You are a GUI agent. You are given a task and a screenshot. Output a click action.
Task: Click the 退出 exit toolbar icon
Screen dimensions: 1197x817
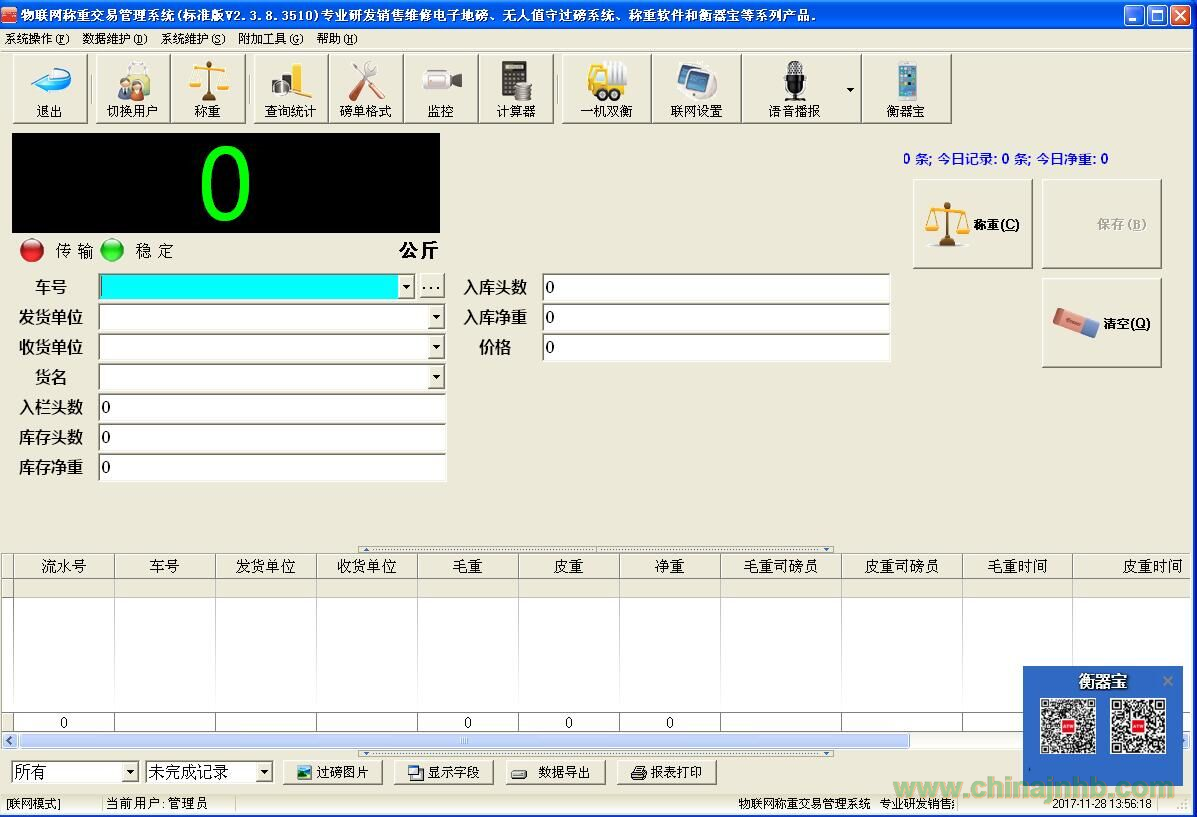click(x=50, y=89)
